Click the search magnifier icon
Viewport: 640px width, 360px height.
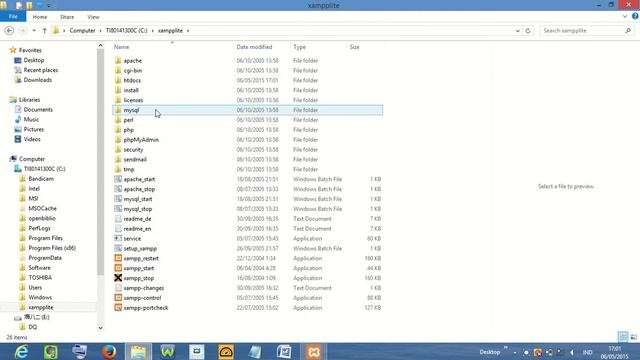[x=628, y=31]
